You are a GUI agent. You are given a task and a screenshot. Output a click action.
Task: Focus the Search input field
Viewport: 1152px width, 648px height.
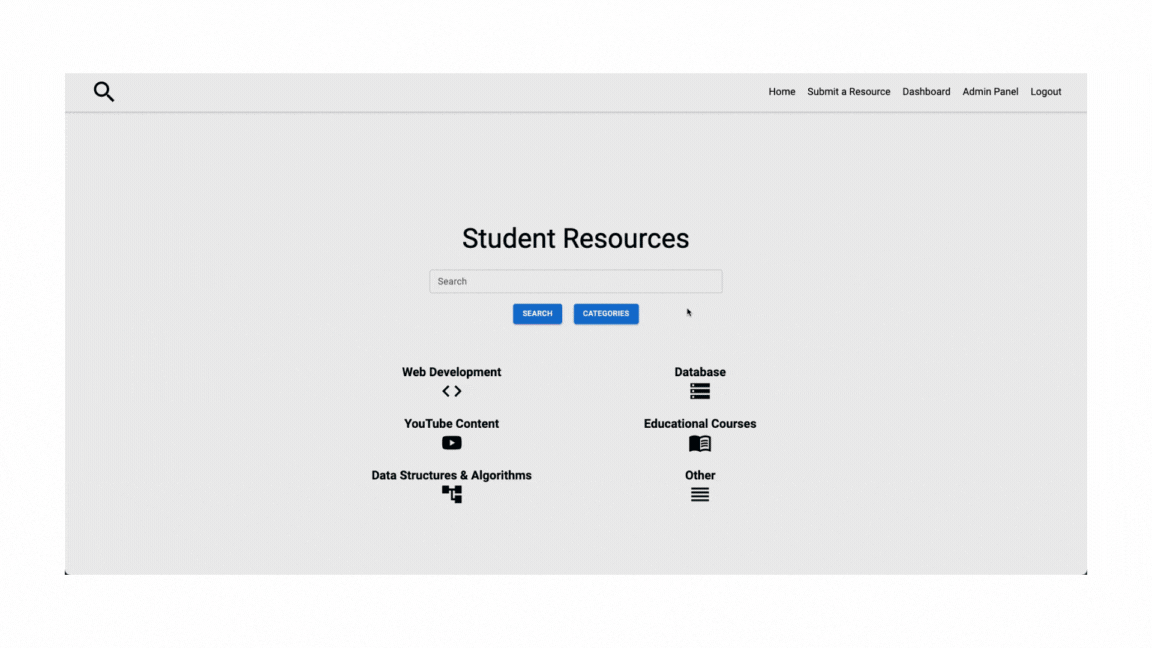[x=576, y=281]
